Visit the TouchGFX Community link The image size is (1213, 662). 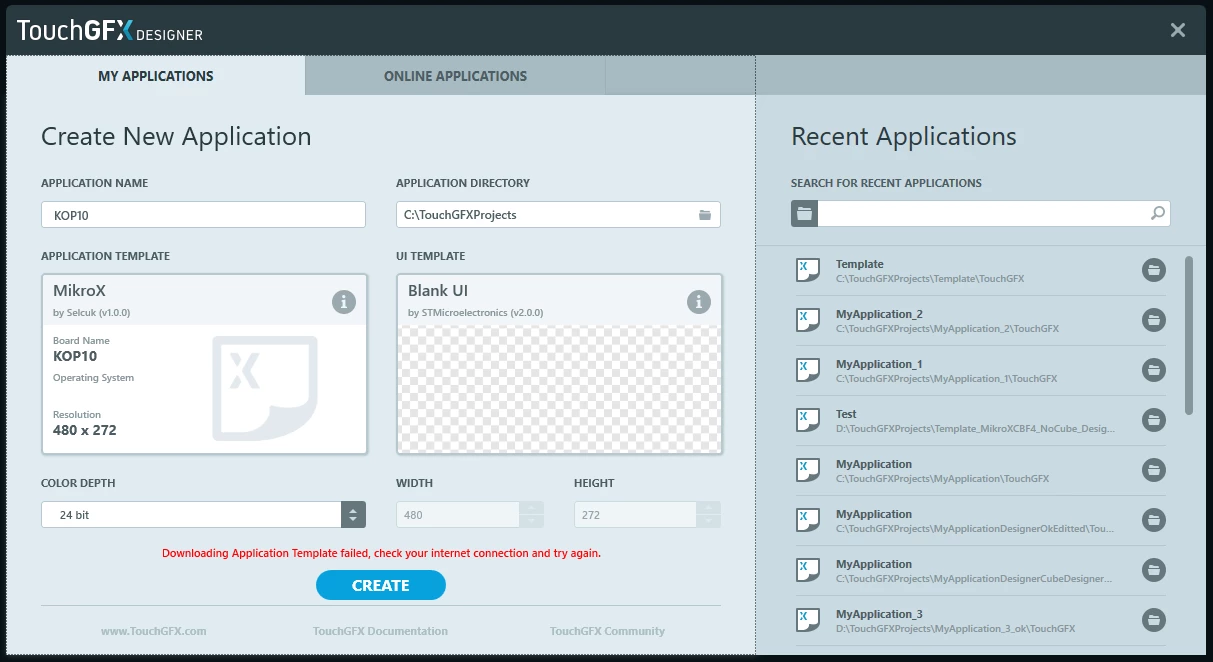(607, 631)
